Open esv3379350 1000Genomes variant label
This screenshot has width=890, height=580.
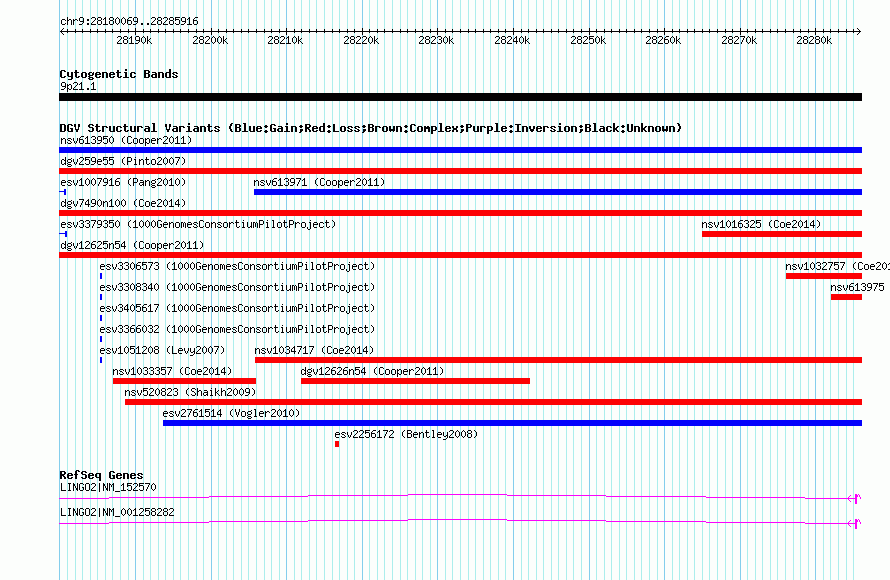pos(198,224)
